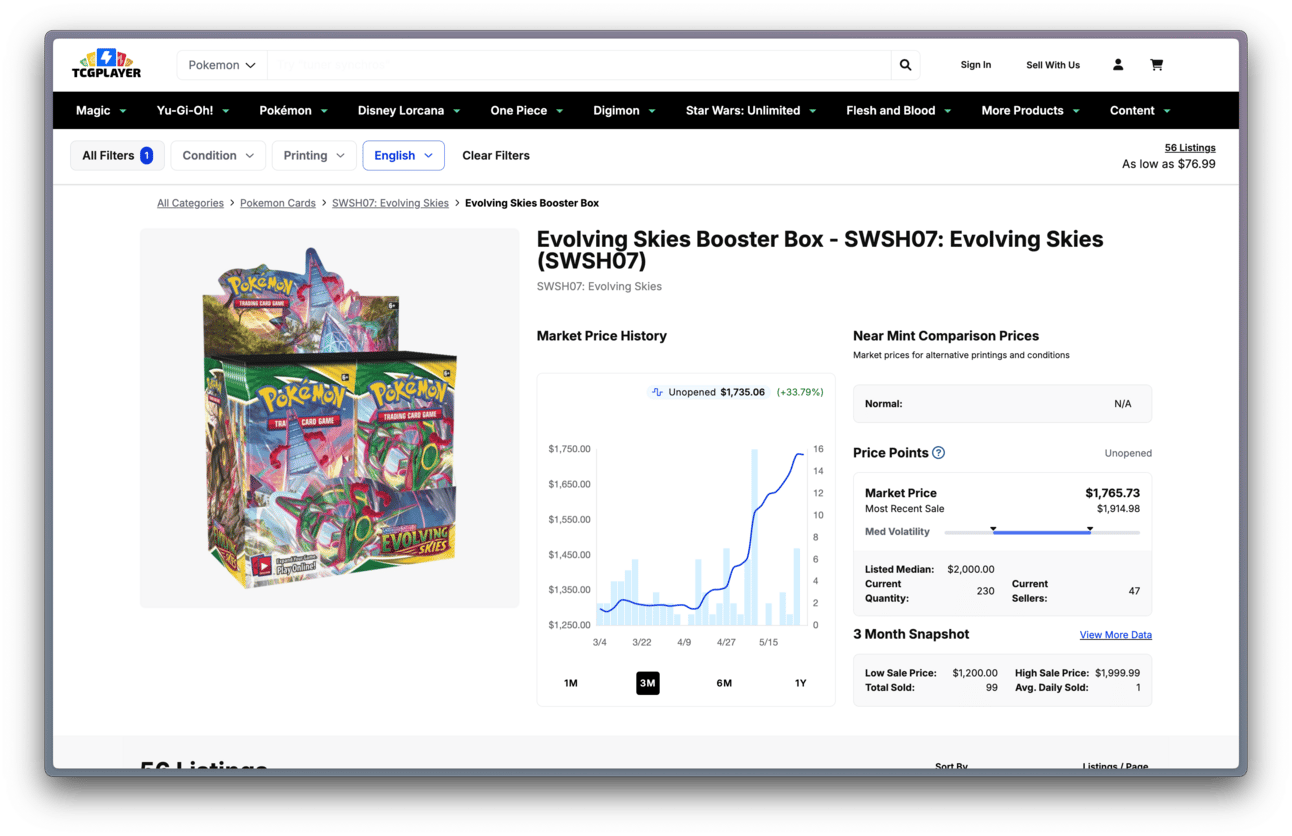Click the Sell With Us link

click(x=1053, y=65)
